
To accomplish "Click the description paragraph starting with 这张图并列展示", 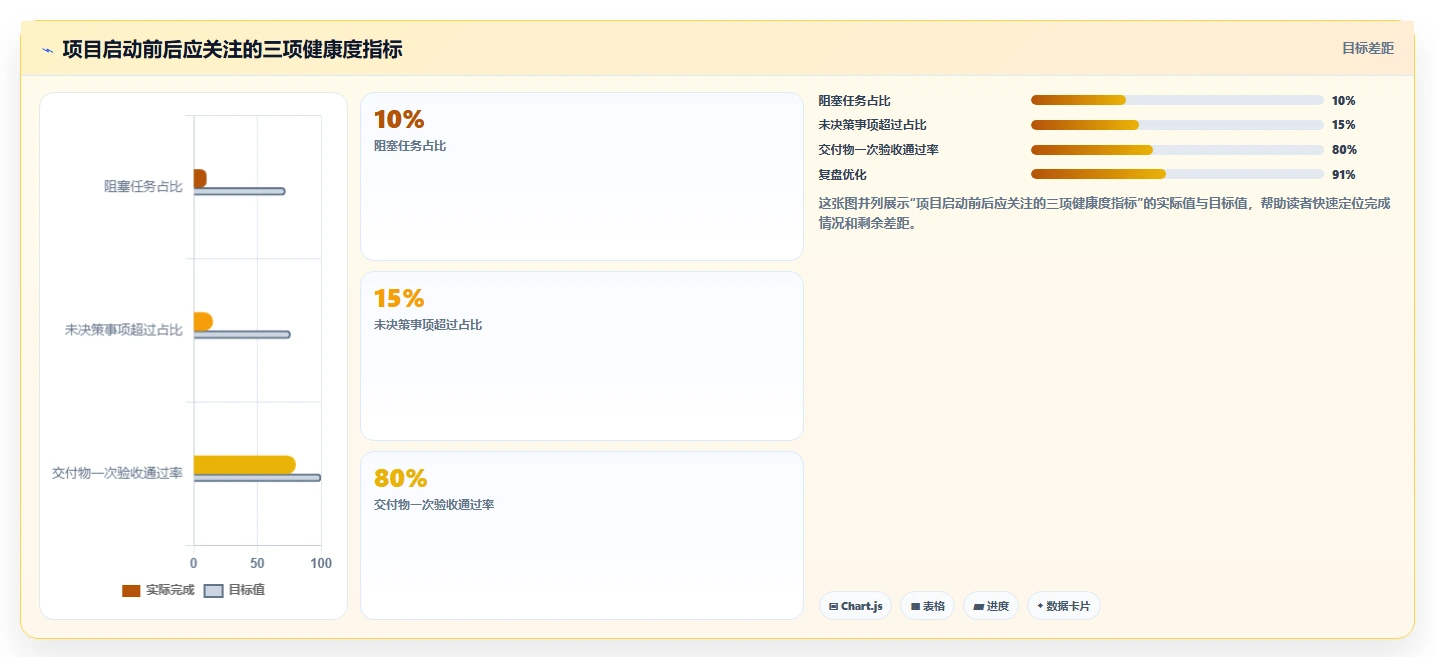I will 1105,213.
